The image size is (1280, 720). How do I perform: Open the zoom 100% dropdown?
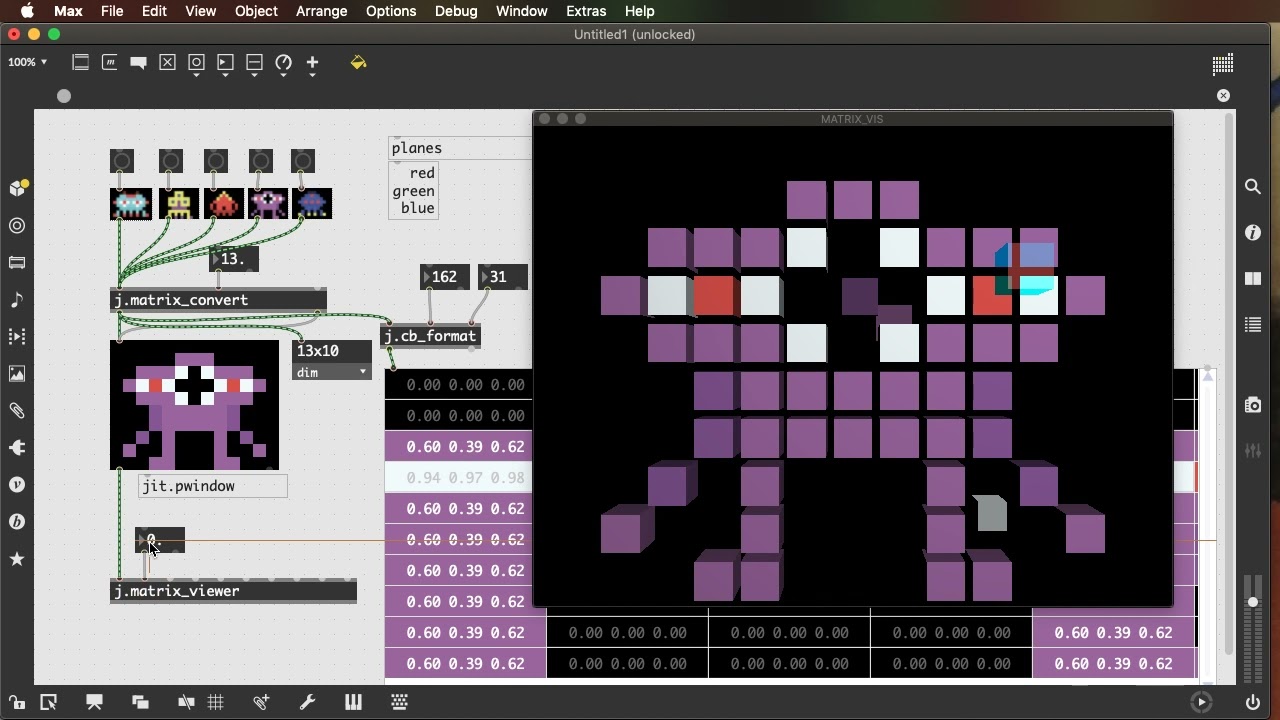pyautogui.click(x=27, y=62)
